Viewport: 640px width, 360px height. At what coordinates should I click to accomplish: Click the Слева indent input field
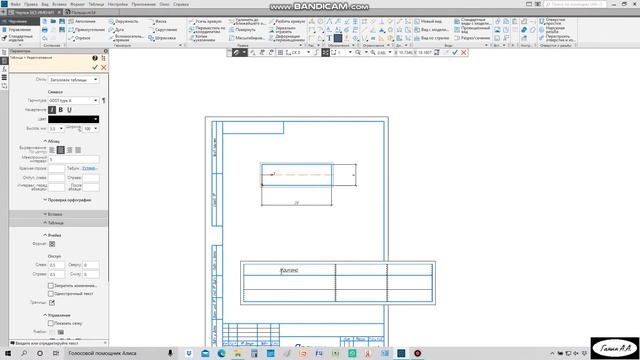[x=56, y=265]
